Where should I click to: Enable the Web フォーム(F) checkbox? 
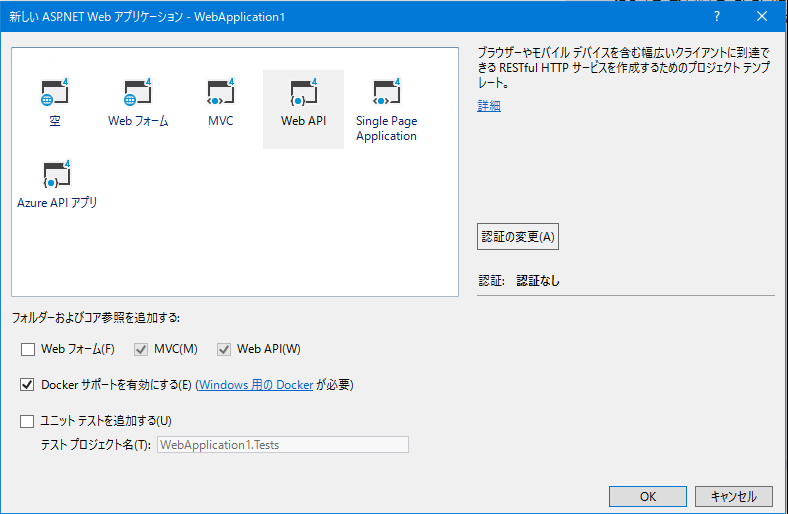click(x=28, y=349)
